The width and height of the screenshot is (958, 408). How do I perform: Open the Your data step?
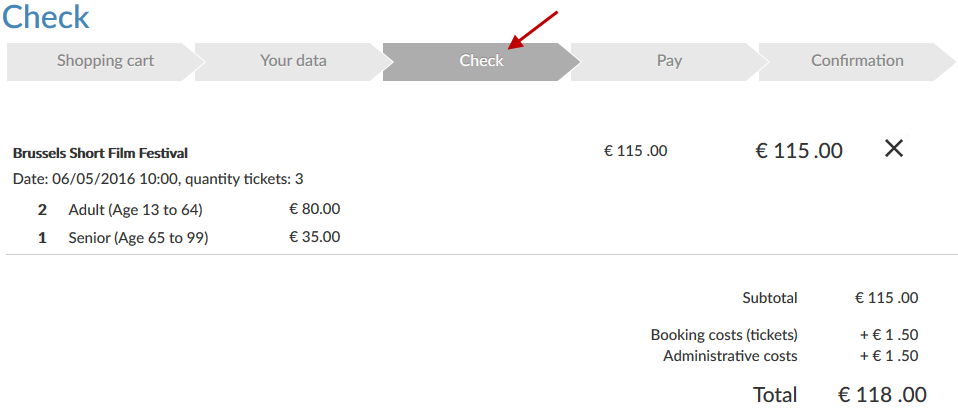coord(293,61)
